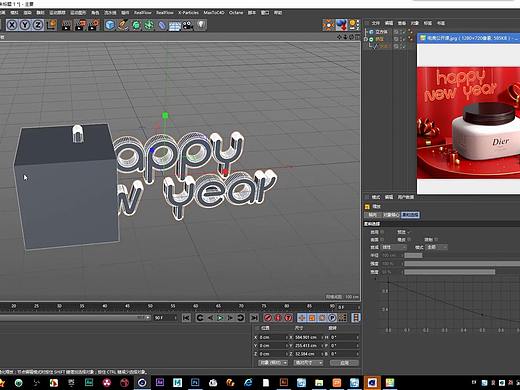Toggle the red autokey button
The width and height of the screenshot is (520, 390).
pos(278,318)
